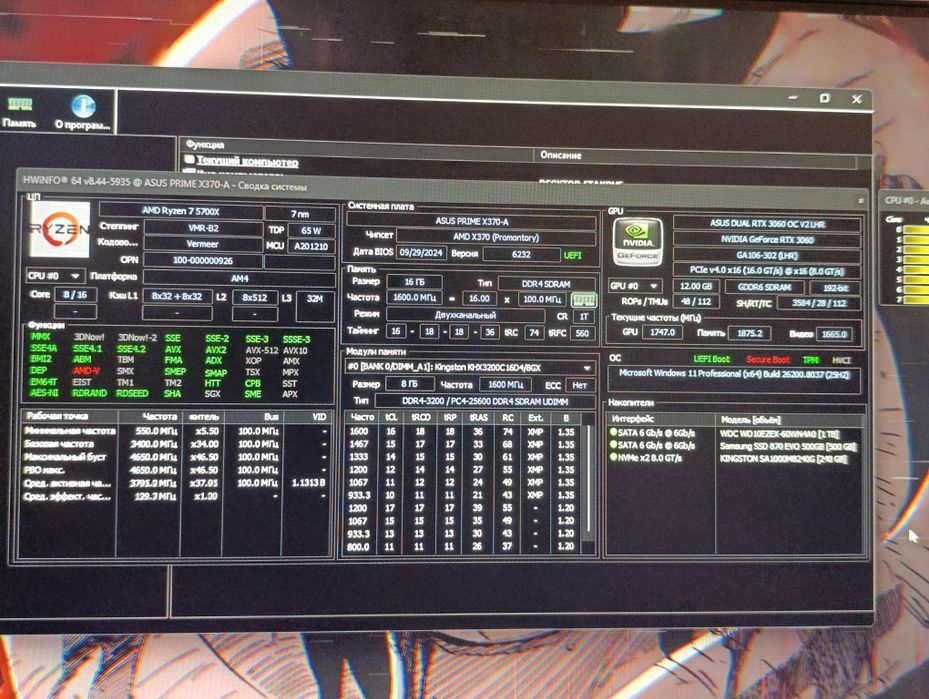Click the Core 8 / 16 field

click(75, 294)
